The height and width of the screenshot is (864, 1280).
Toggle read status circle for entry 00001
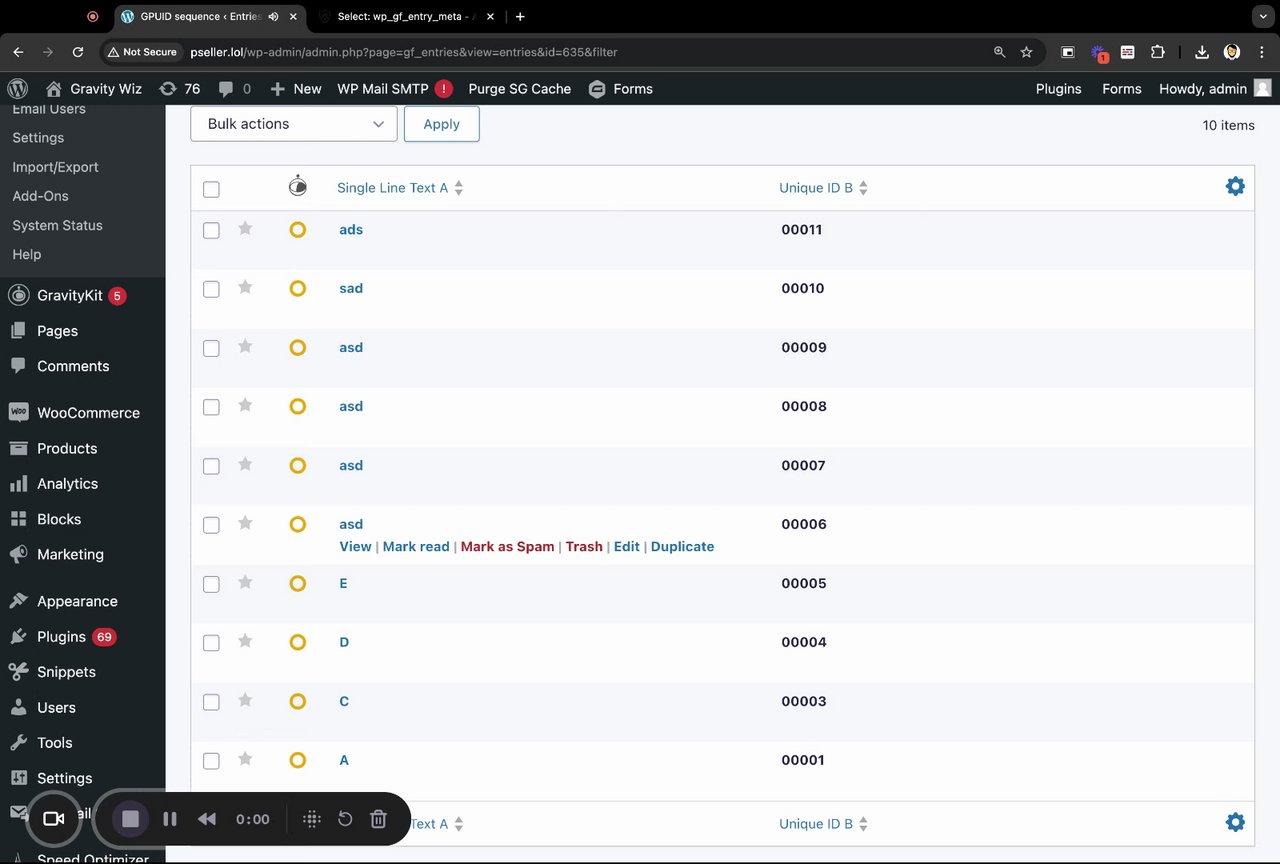click(x=297, y=761)
